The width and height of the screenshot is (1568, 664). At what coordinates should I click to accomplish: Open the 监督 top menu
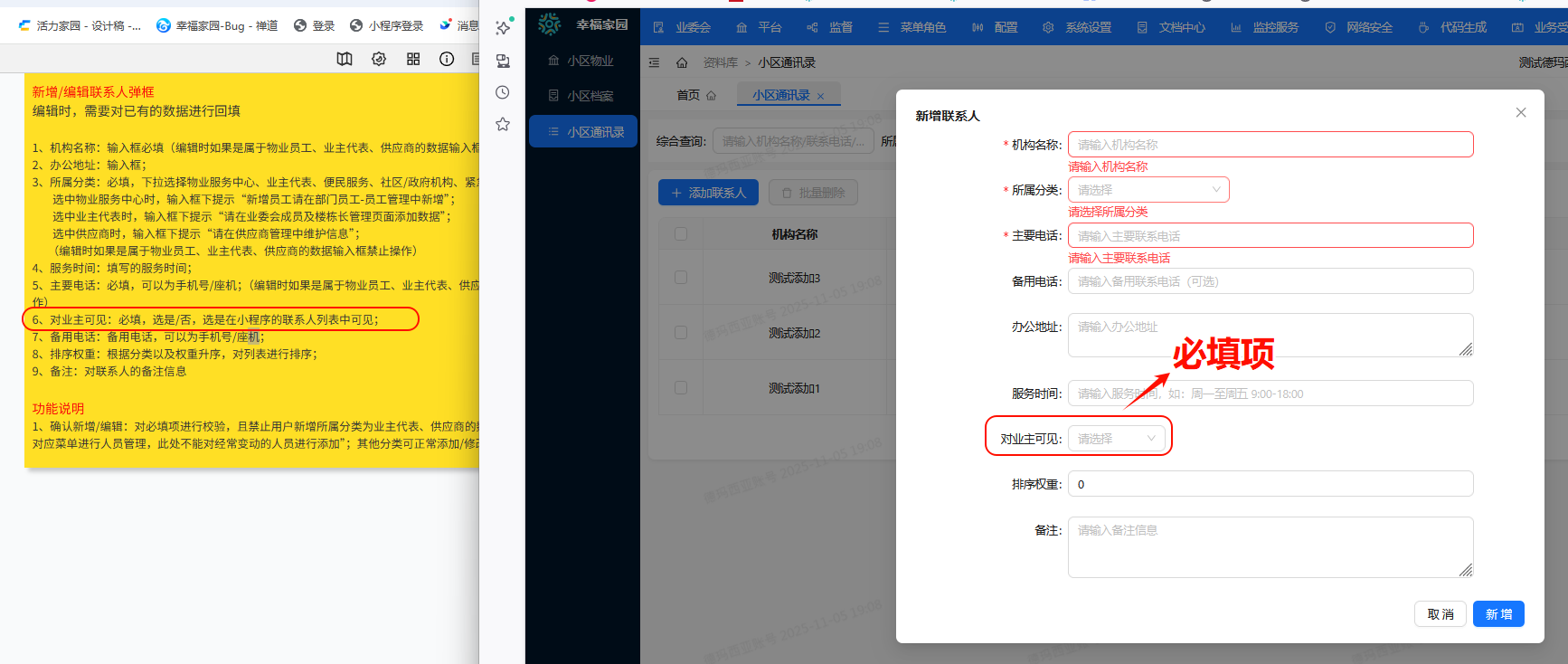click(829, 27)
